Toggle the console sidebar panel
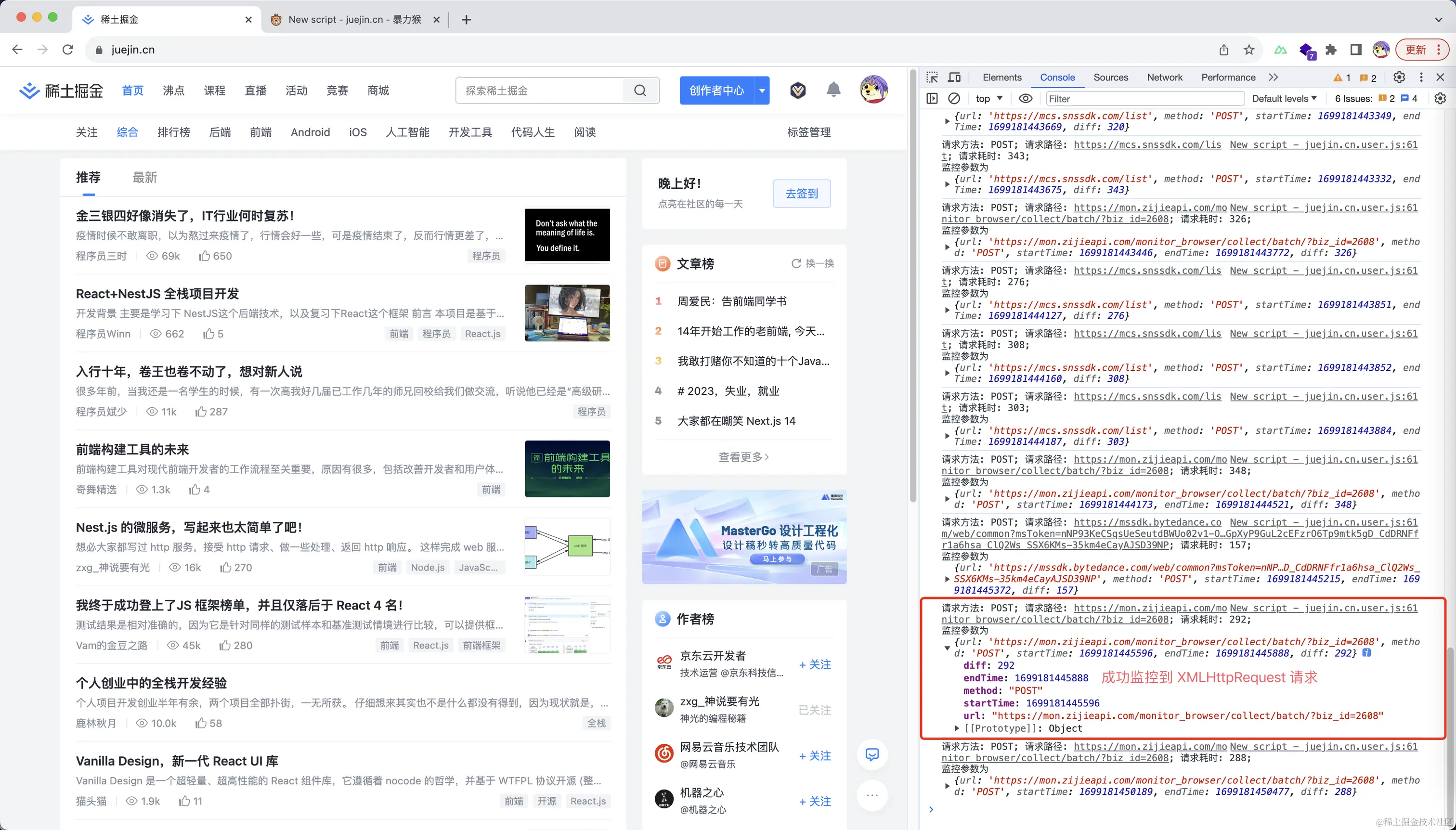Viewport: 1456px width, 830px height. 933,98
